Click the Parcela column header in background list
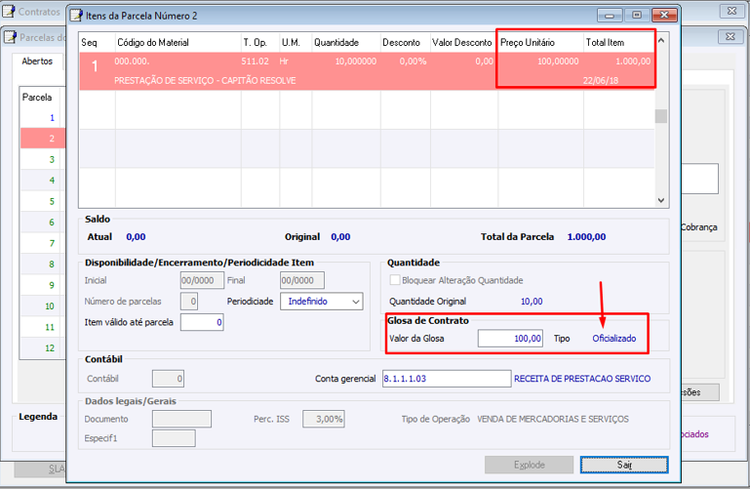This screenshot has height=489, width=750. 37,97
